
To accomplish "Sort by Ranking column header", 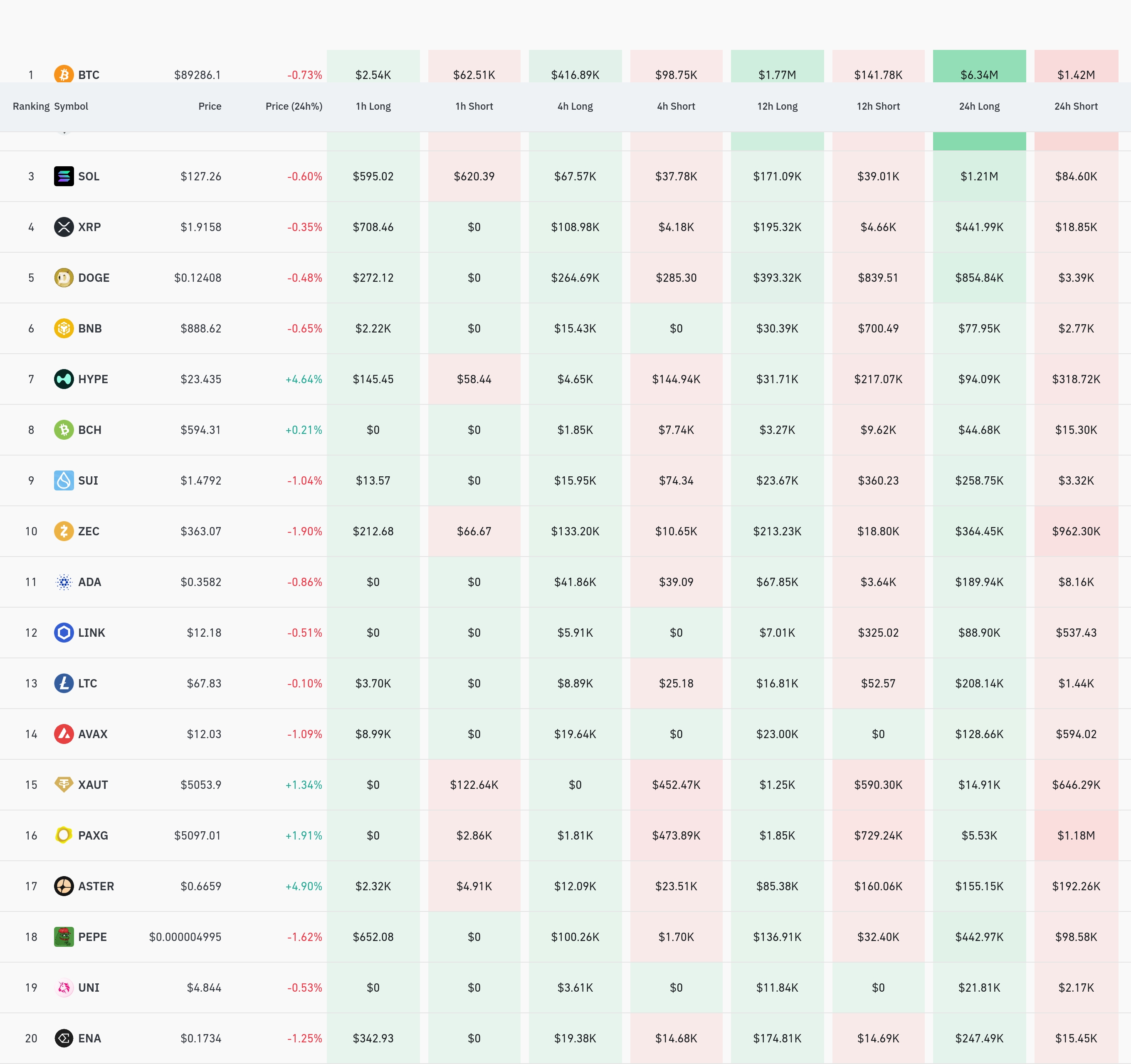I will click(31, 106).
